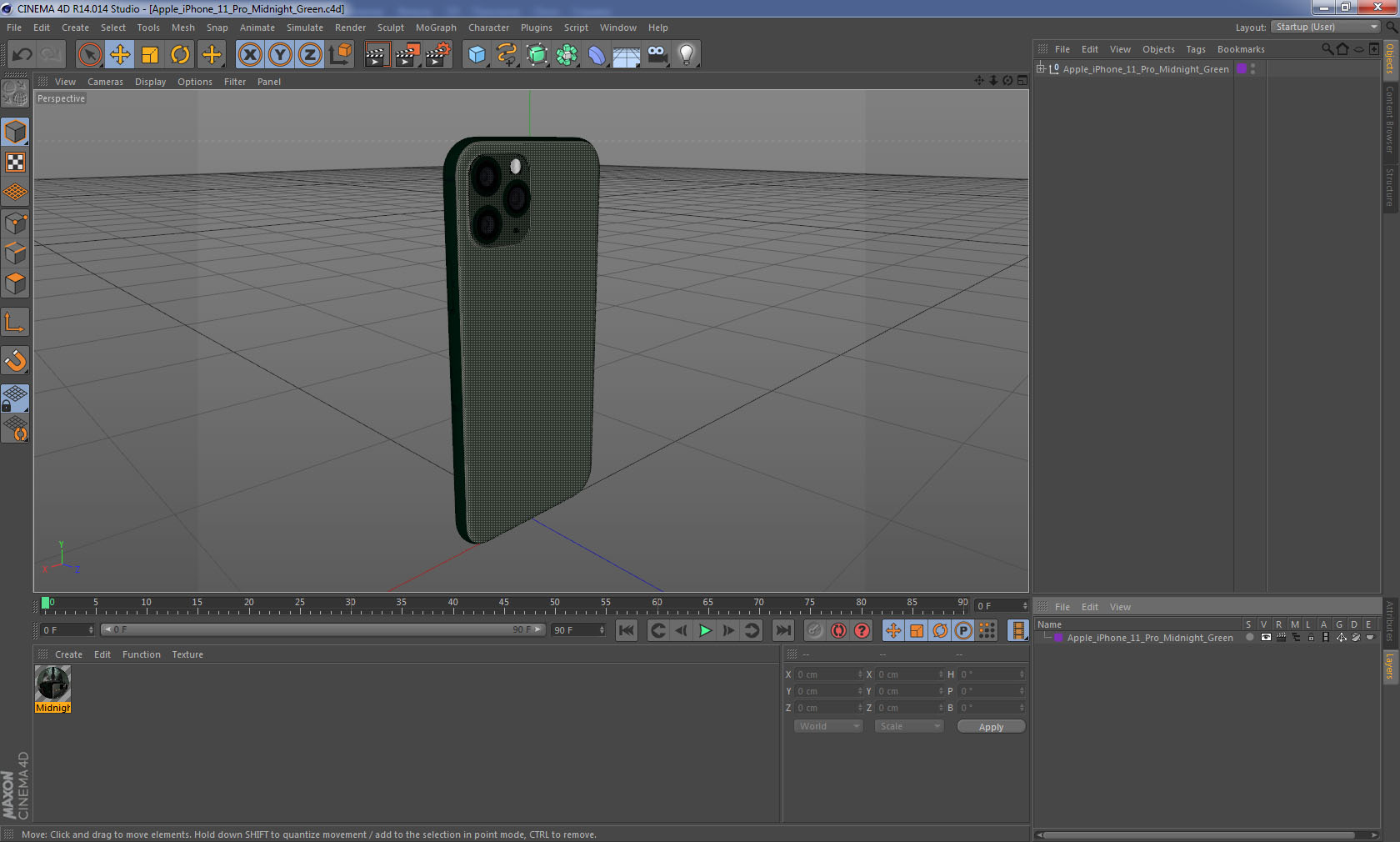Toggle X axis lock
1400x842 pixels.
[249, 55]
